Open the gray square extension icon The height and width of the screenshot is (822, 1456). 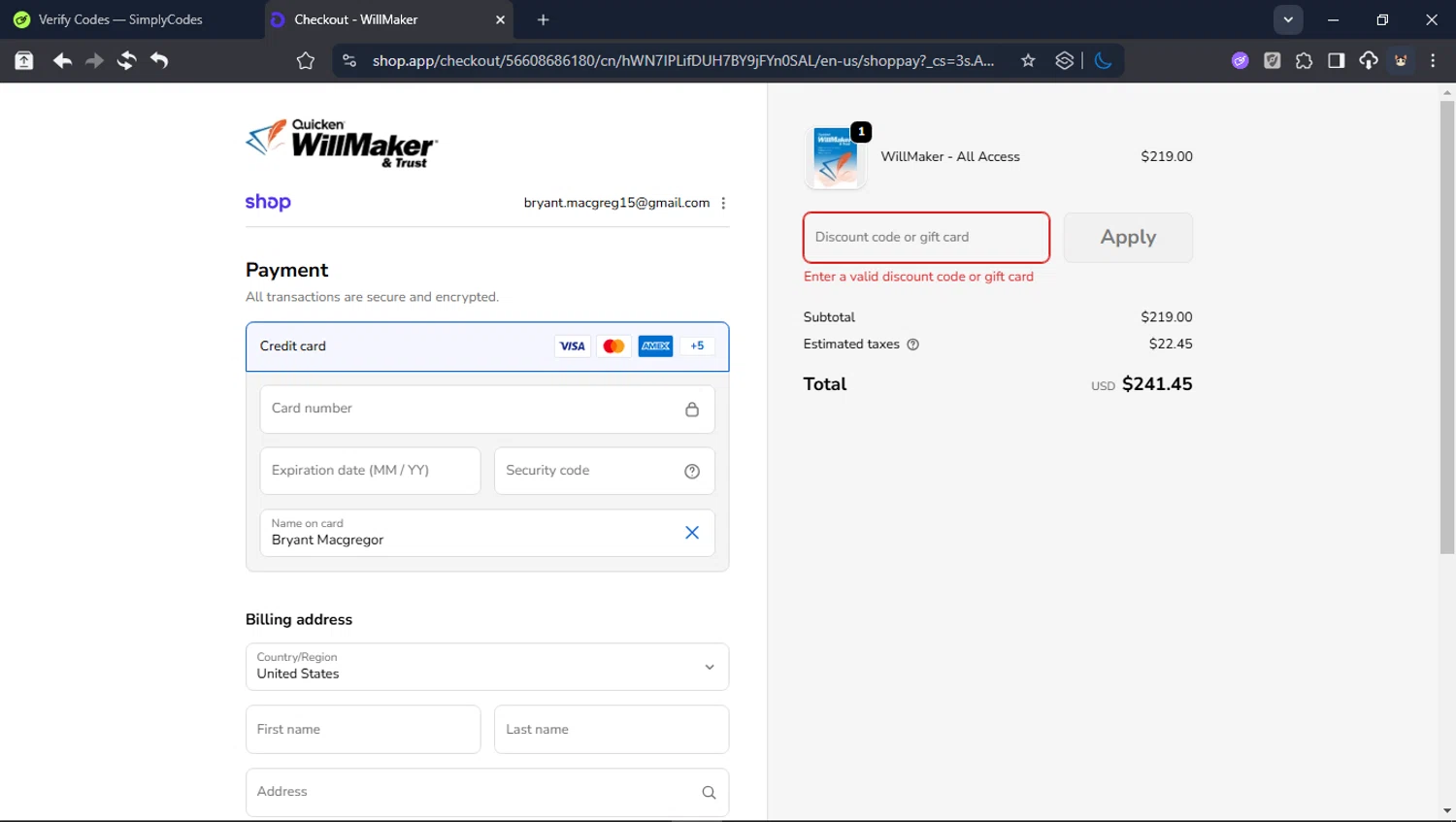(1272, 61)
